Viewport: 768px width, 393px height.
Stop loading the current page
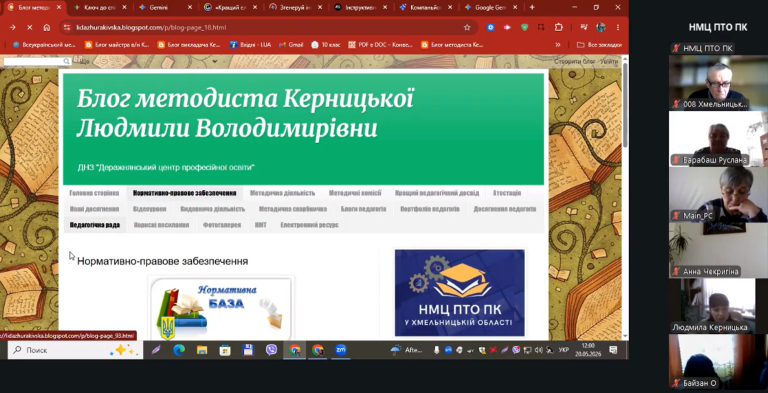coord(29,27)
